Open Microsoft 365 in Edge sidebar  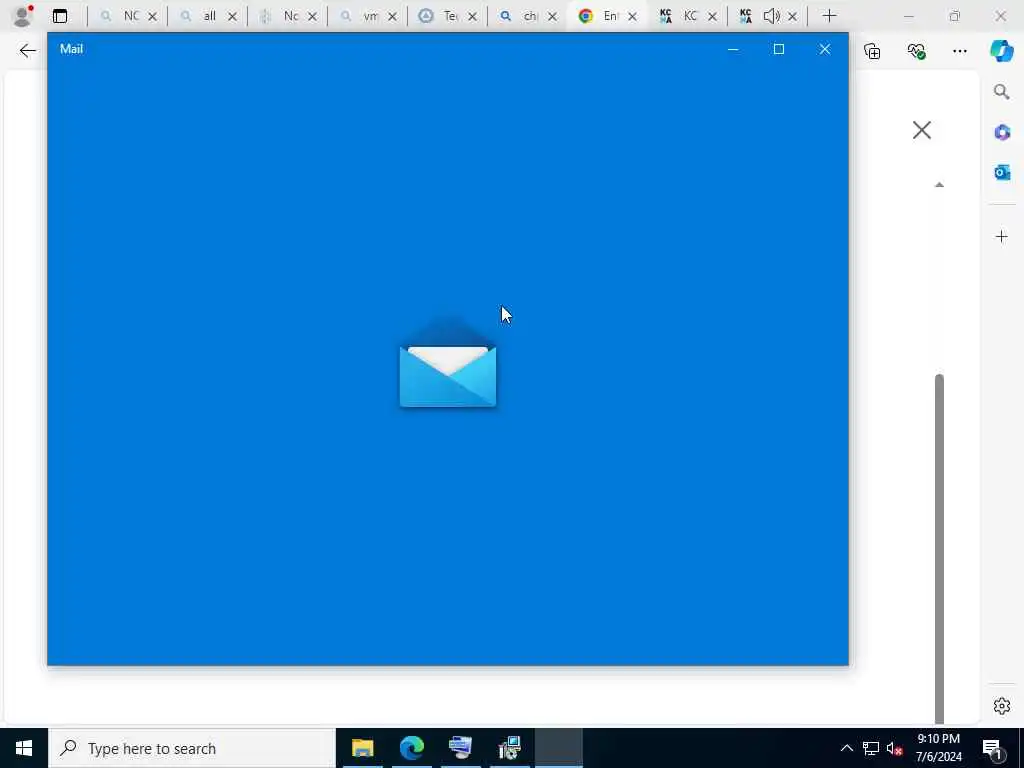pyautogui.click(x=1002, y=133)
